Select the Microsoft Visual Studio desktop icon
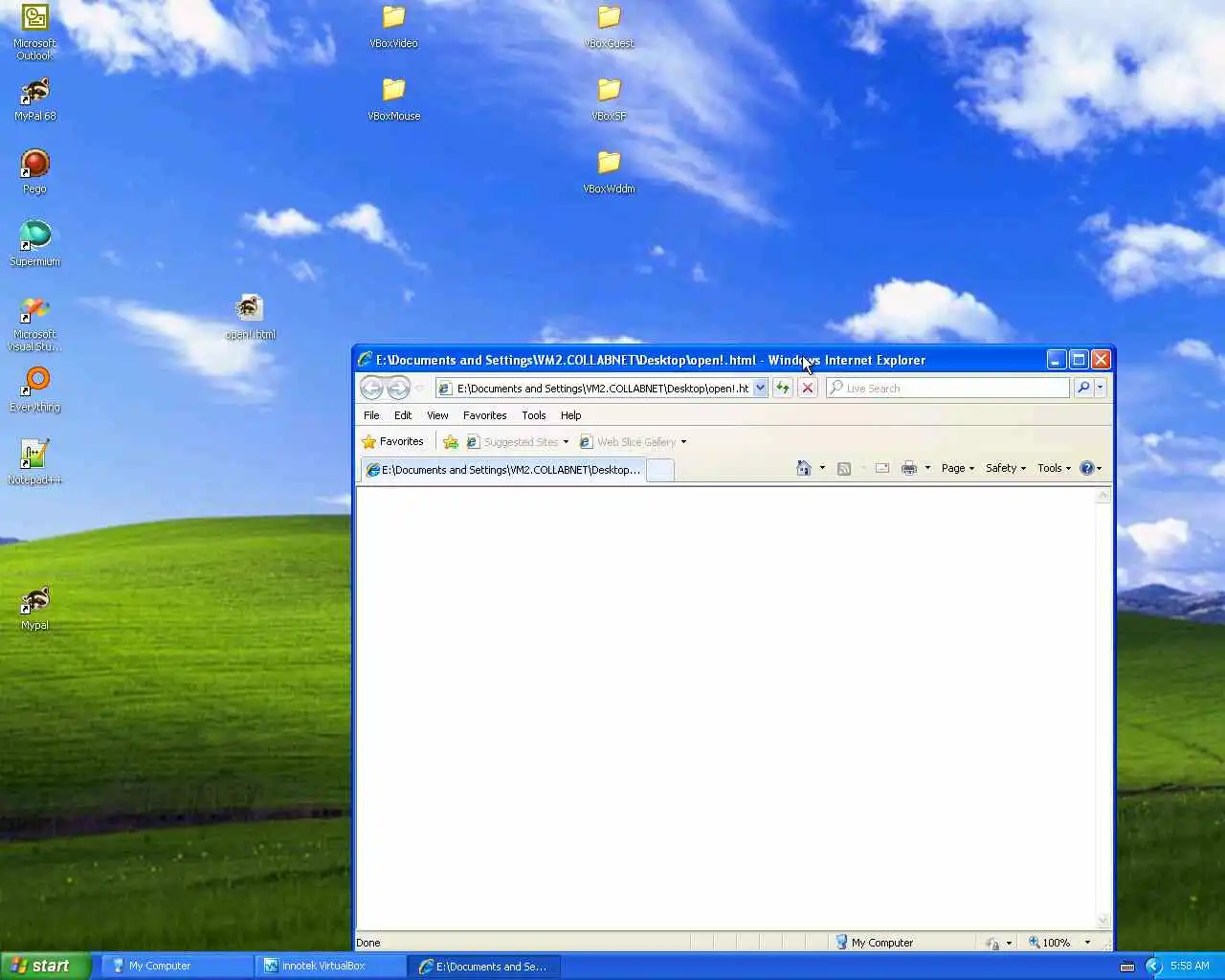 point(34,323)
